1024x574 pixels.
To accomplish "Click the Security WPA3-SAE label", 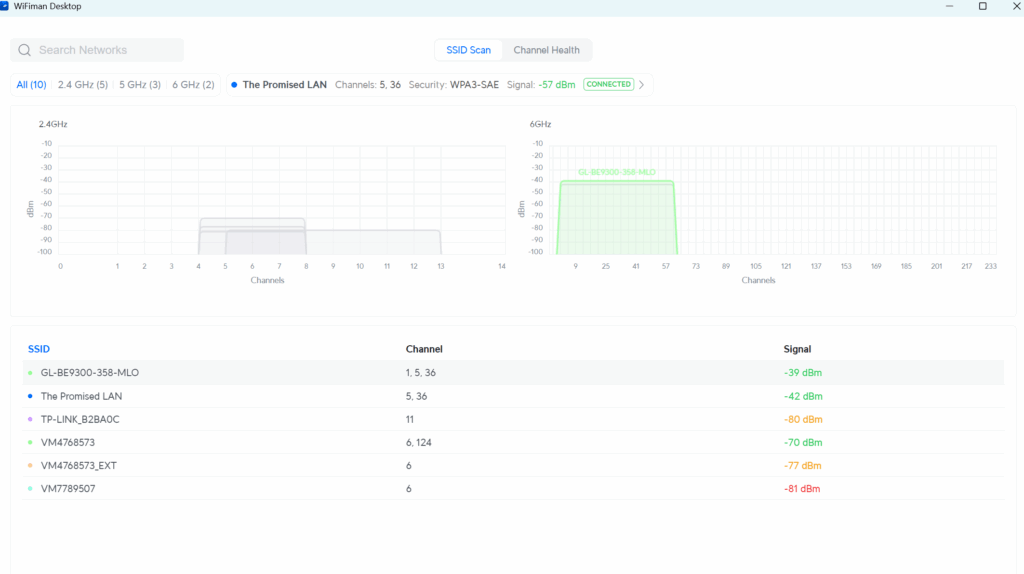I will [x=454, y=85].
